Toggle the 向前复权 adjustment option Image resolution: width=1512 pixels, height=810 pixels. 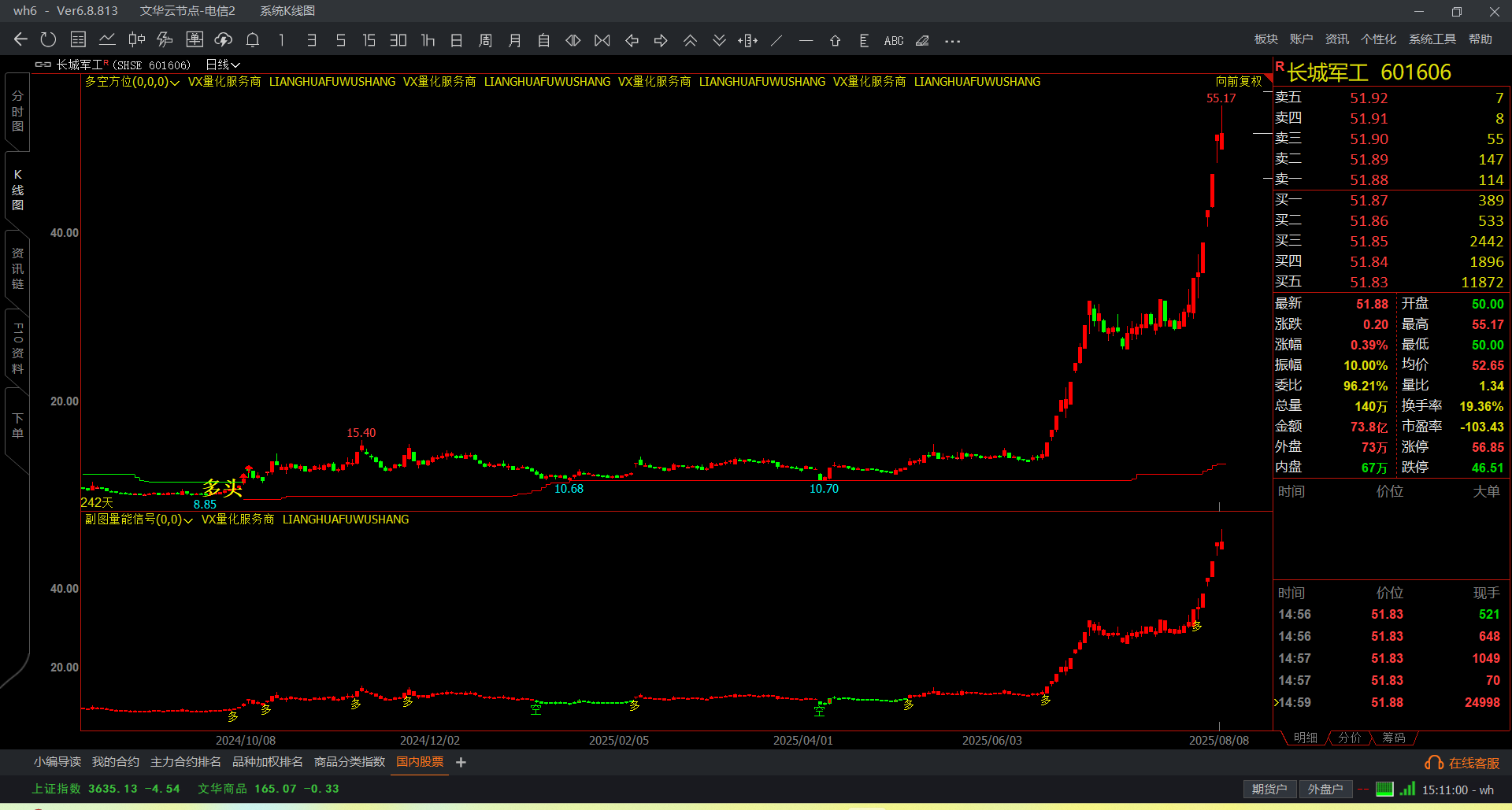coord(1239,82)
